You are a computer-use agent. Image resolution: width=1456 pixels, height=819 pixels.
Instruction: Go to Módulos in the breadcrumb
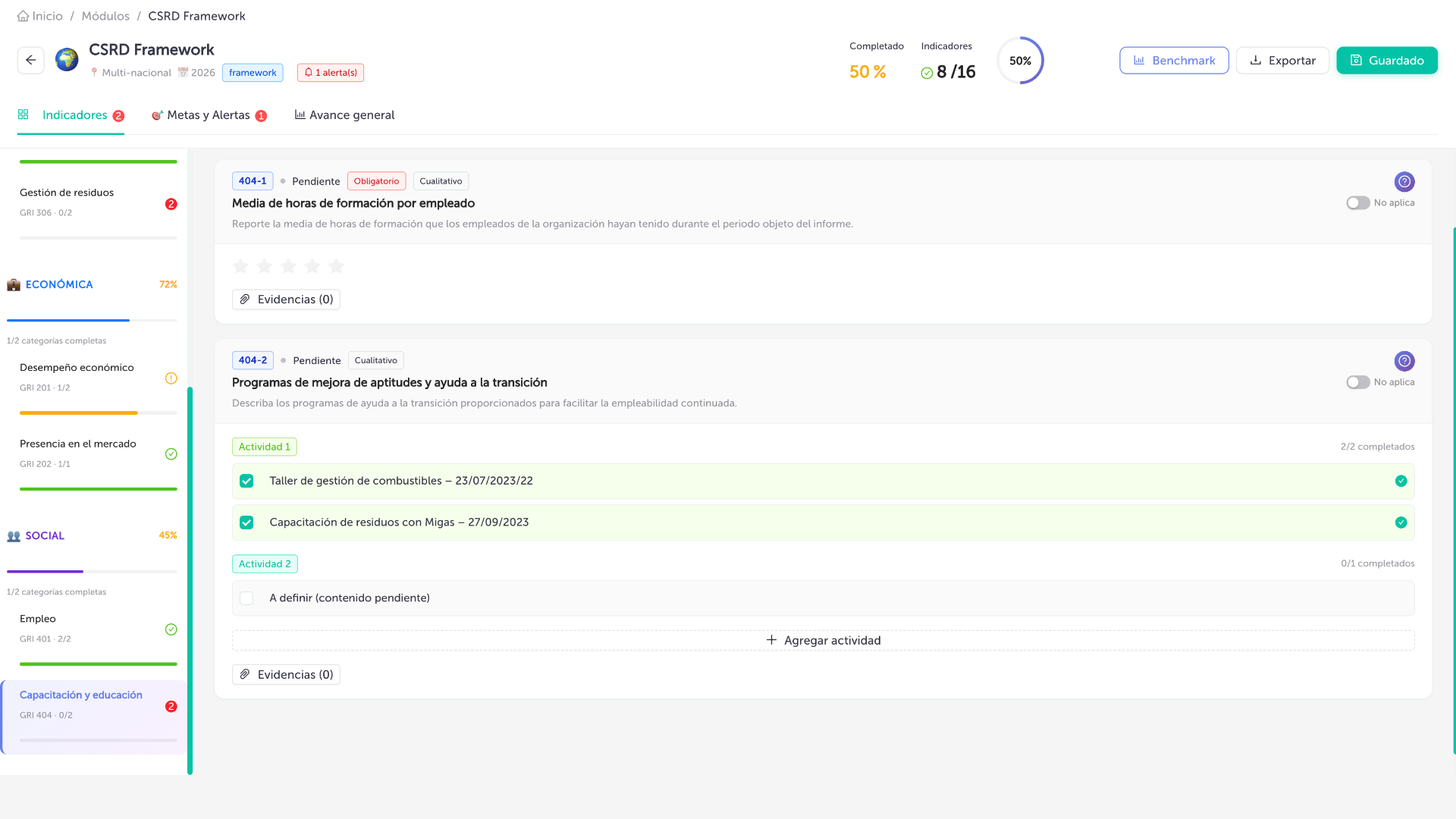105,16
